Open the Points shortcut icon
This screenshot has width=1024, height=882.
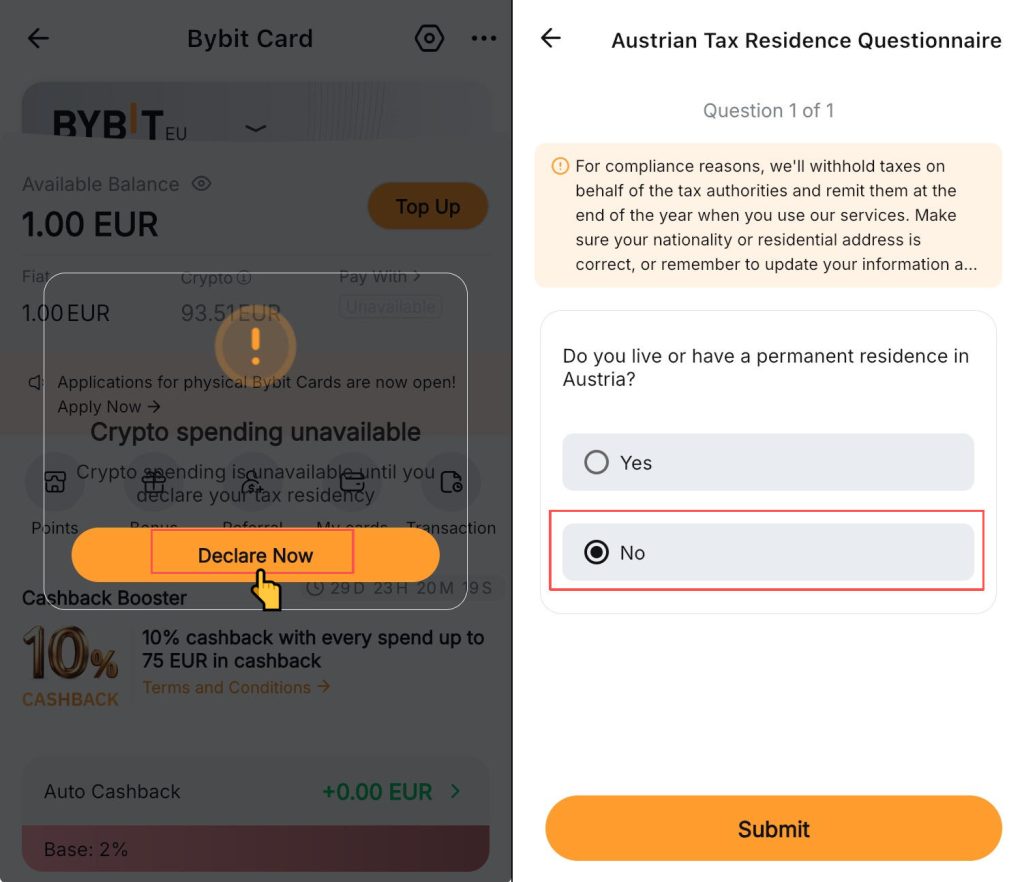(x=55, y=484)
